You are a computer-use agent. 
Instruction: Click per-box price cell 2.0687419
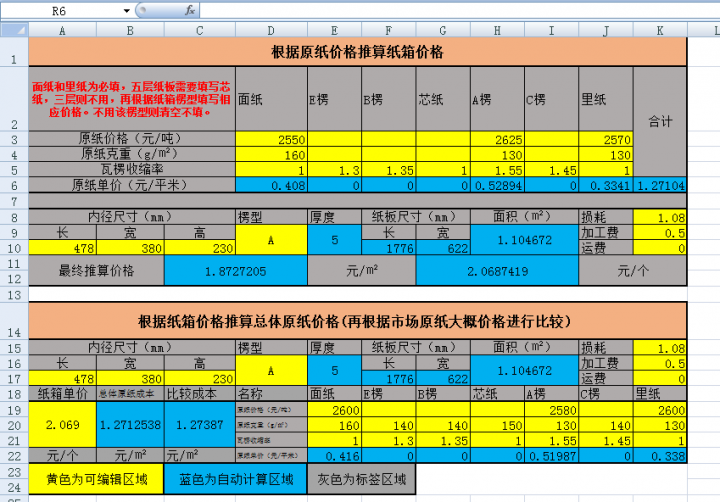pos(497,271)
